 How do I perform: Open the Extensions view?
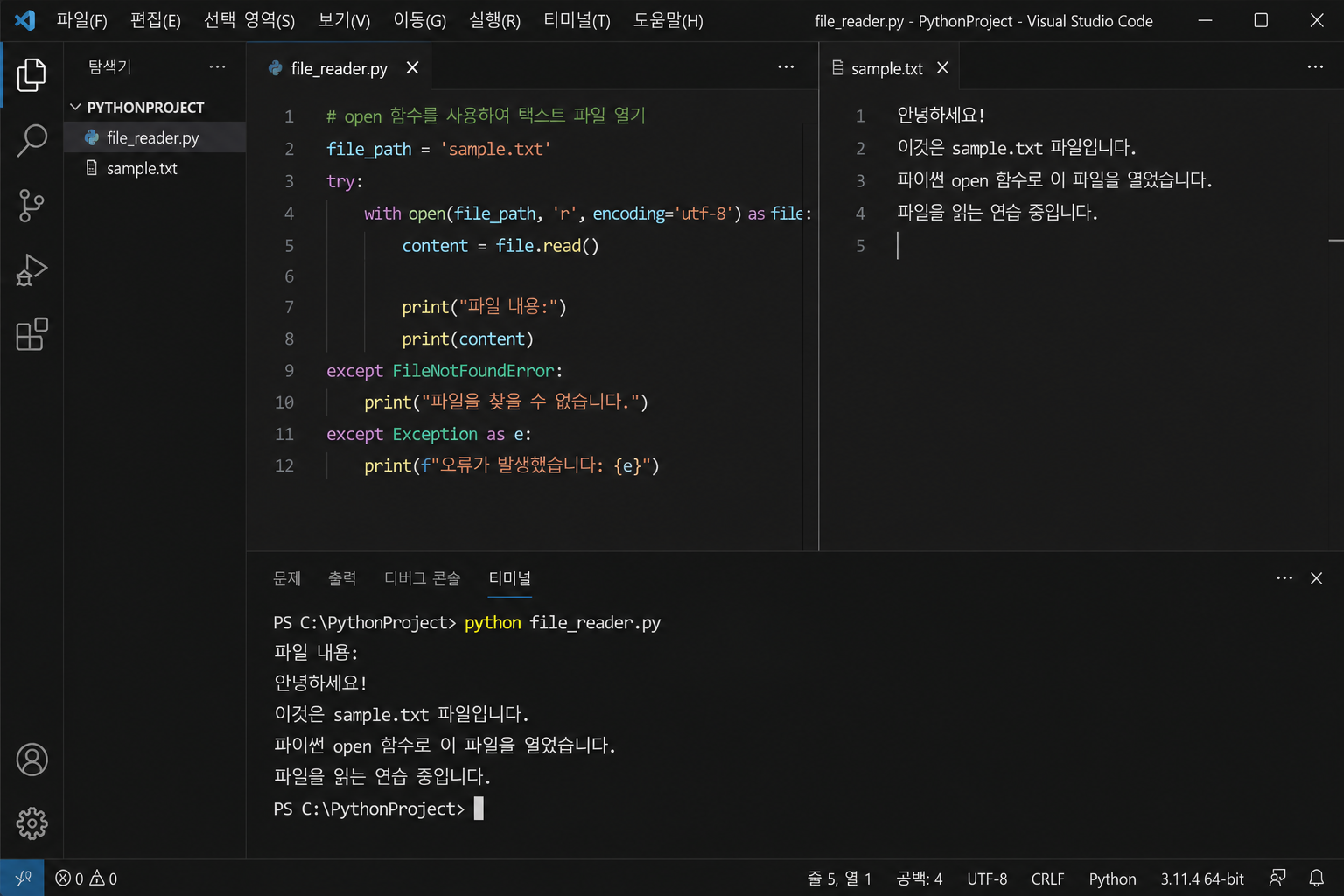pyautogui.click(x=31, y=334)
